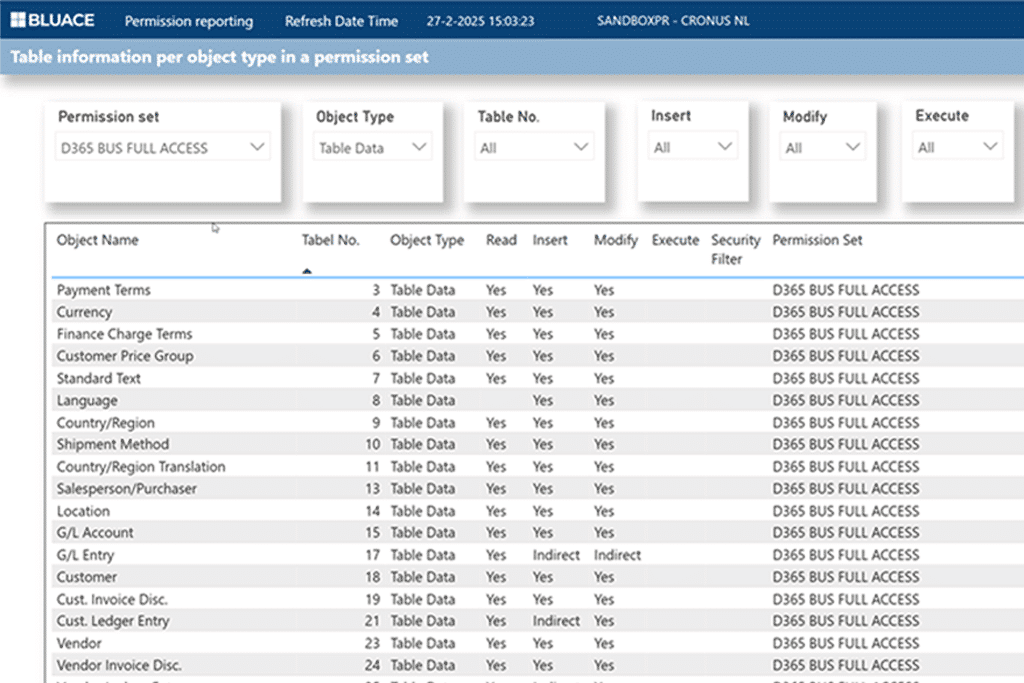Expand the Insert filter dropdown
Image resolution: width=1024 pixels, height=683 pixels.
tap(693, 147)
